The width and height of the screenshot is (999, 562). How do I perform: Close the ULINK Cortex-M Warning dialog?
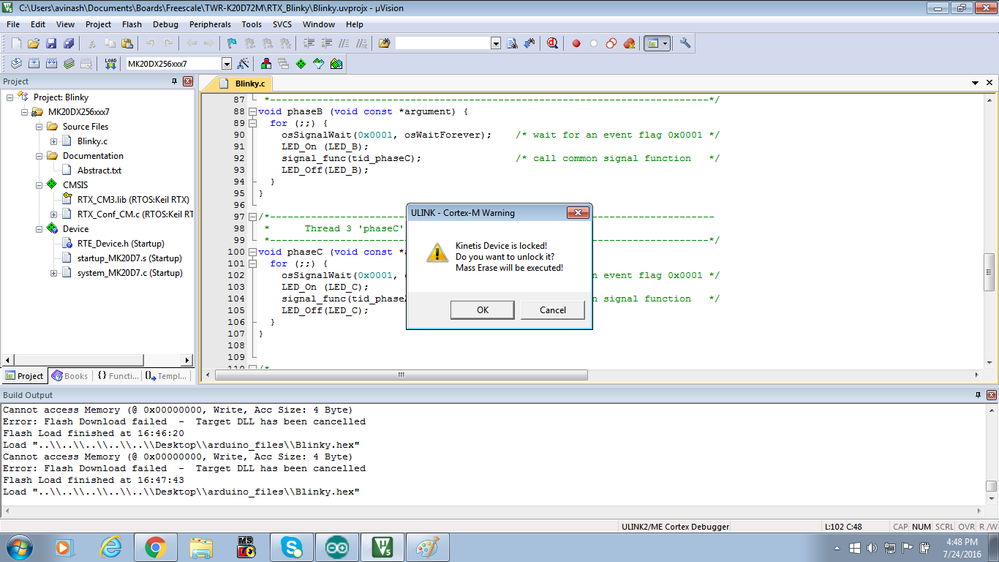click(577, 213)
